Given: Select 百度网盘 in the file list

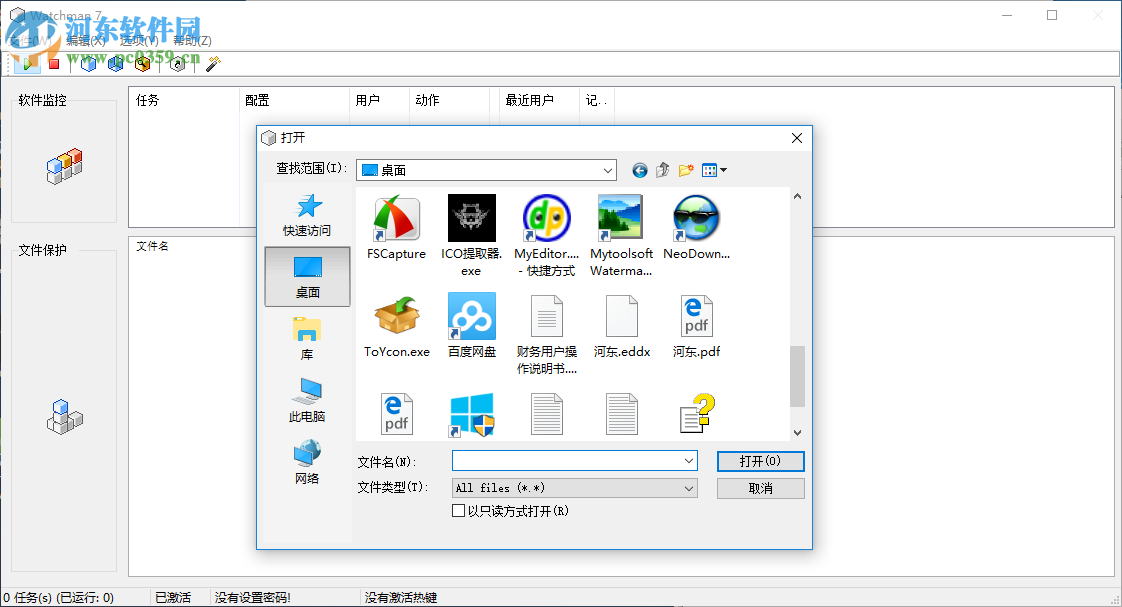Looking at the screenshot, I should (x=471, y=316).
